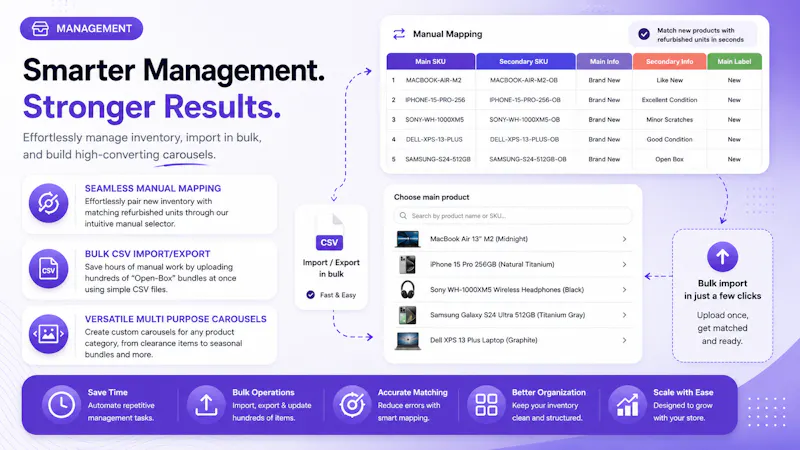Screen dimensions: 800x450
Task: Click the search magnifier icon
Action: pos(403,216)
